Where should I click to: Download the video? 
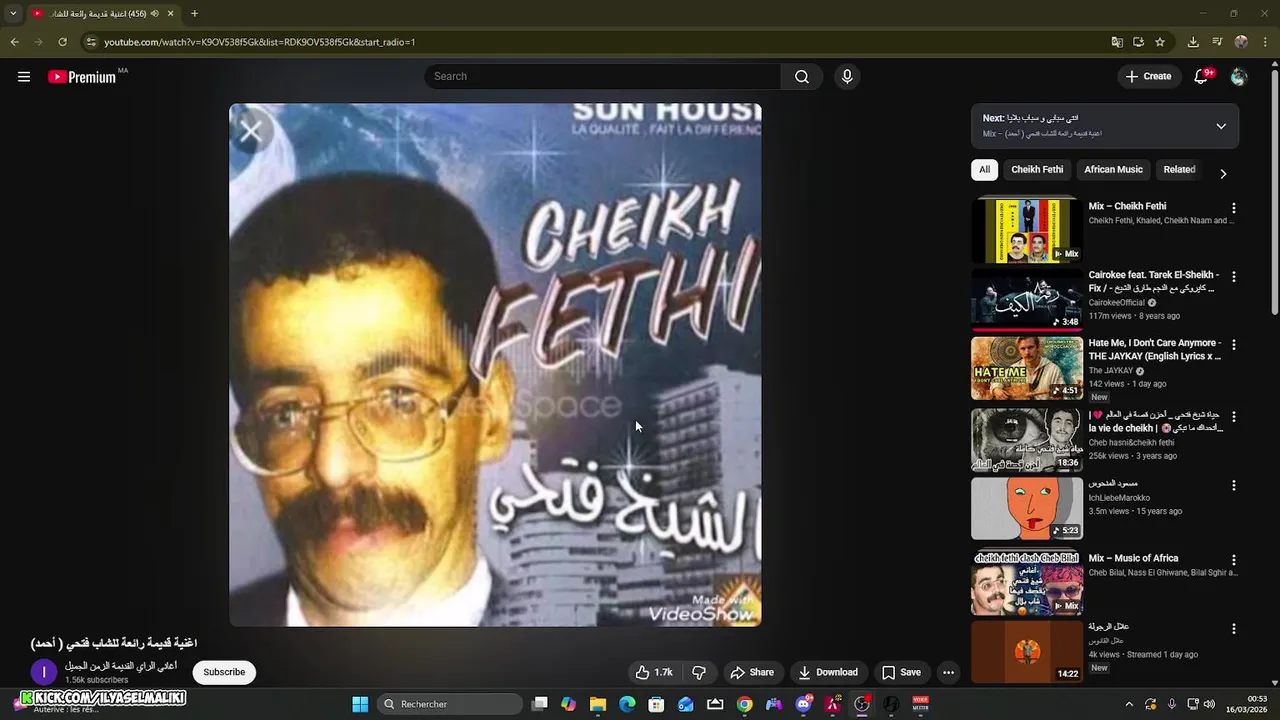(x=828, y=673)
